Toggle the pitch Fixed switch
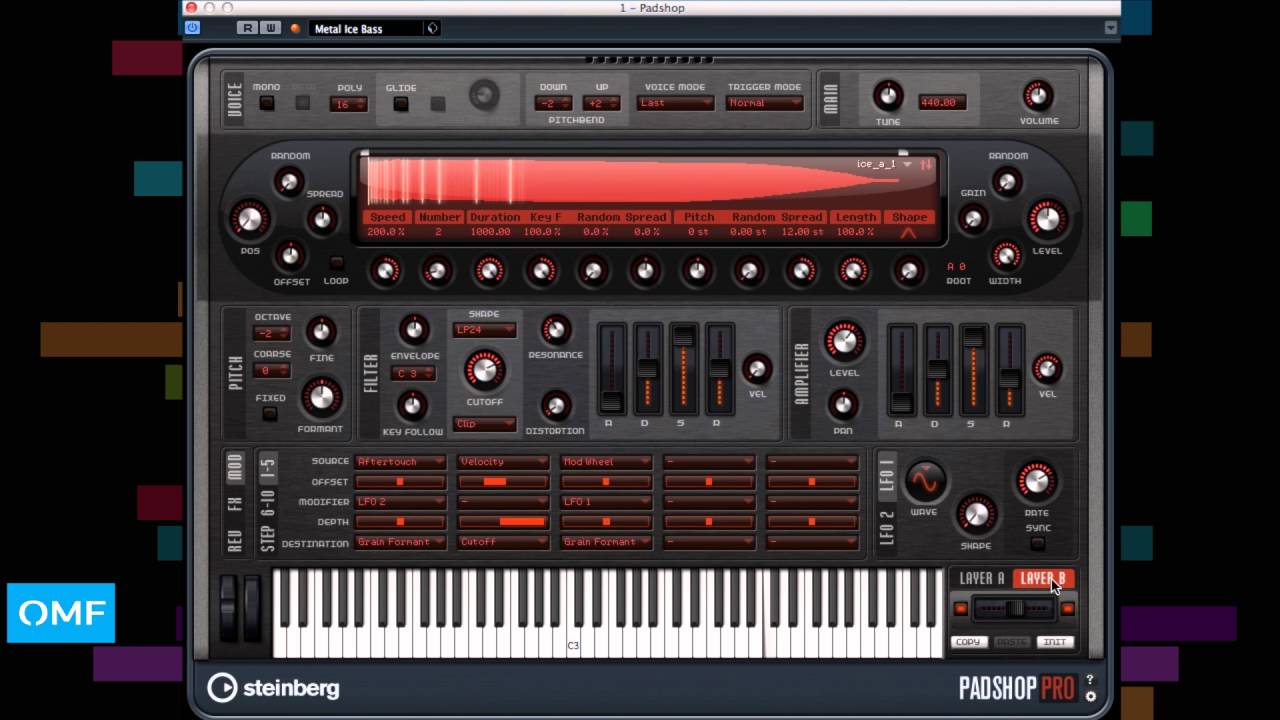 click(x=269, y=413)
